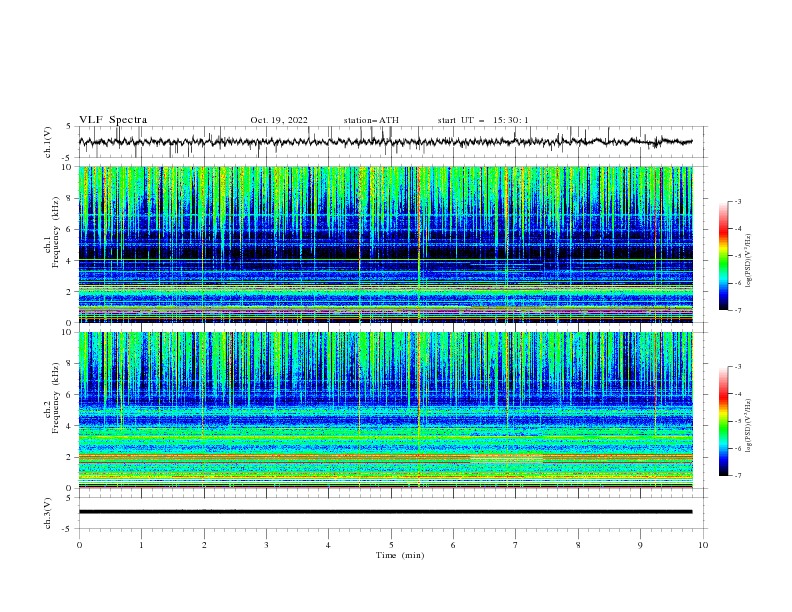Click the ch.1 PSD color bar
Viewport: 792px width, 612px height.
[x=723, y=256]
